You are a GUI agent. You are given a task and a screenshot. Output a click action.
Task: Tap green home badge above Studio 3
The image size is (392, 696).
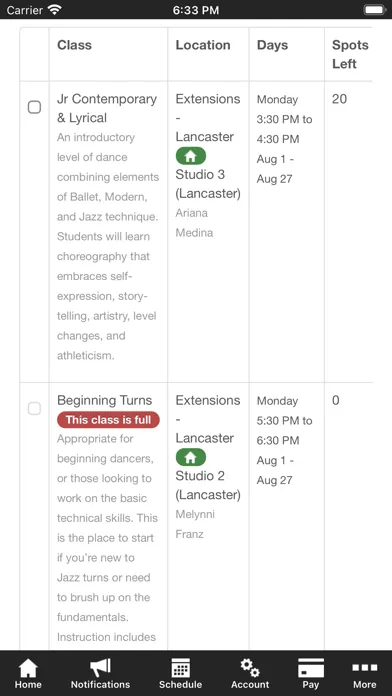pos(191,156)
